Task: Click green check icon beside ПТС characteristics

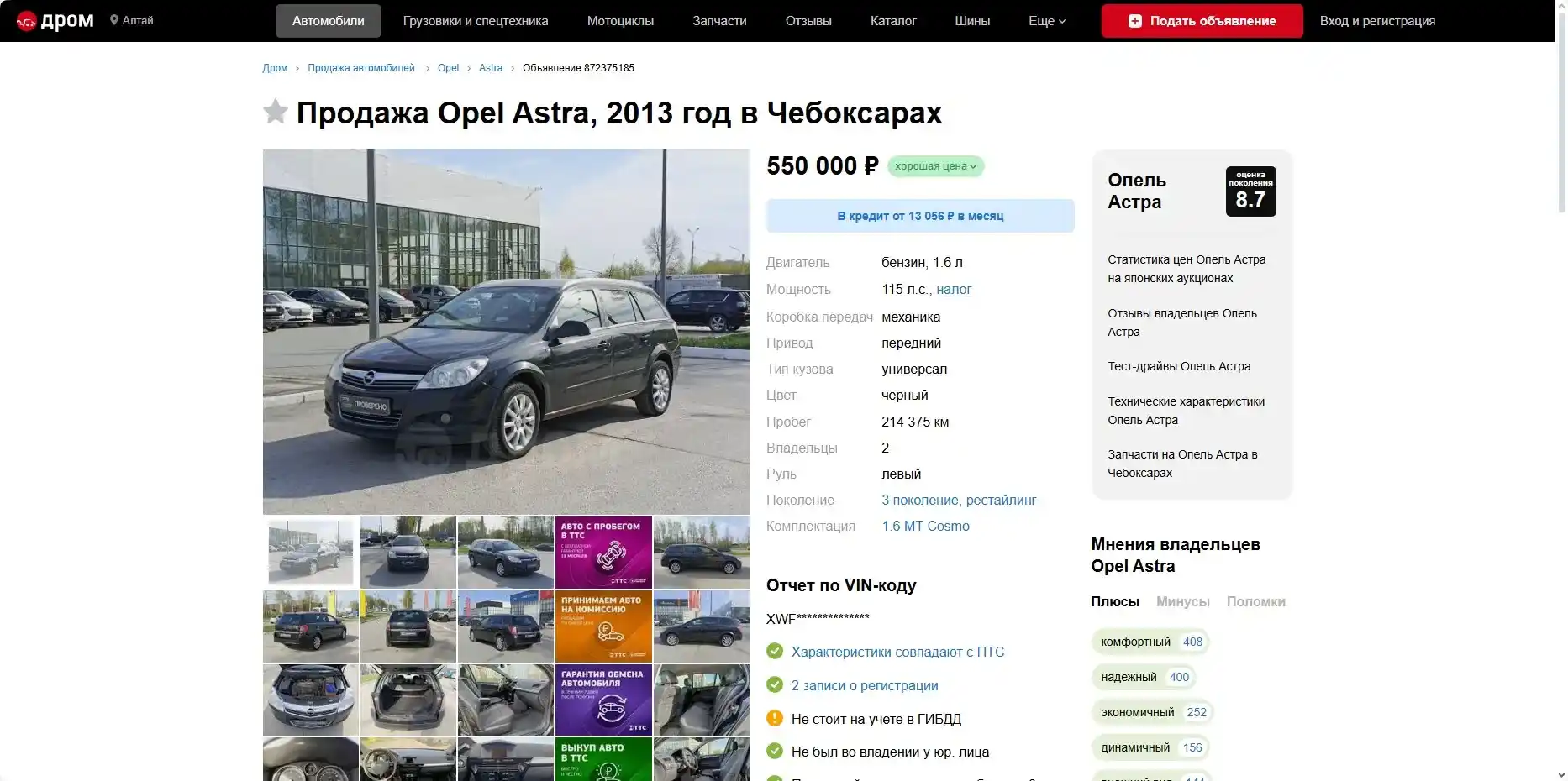Action: [775, 651]
